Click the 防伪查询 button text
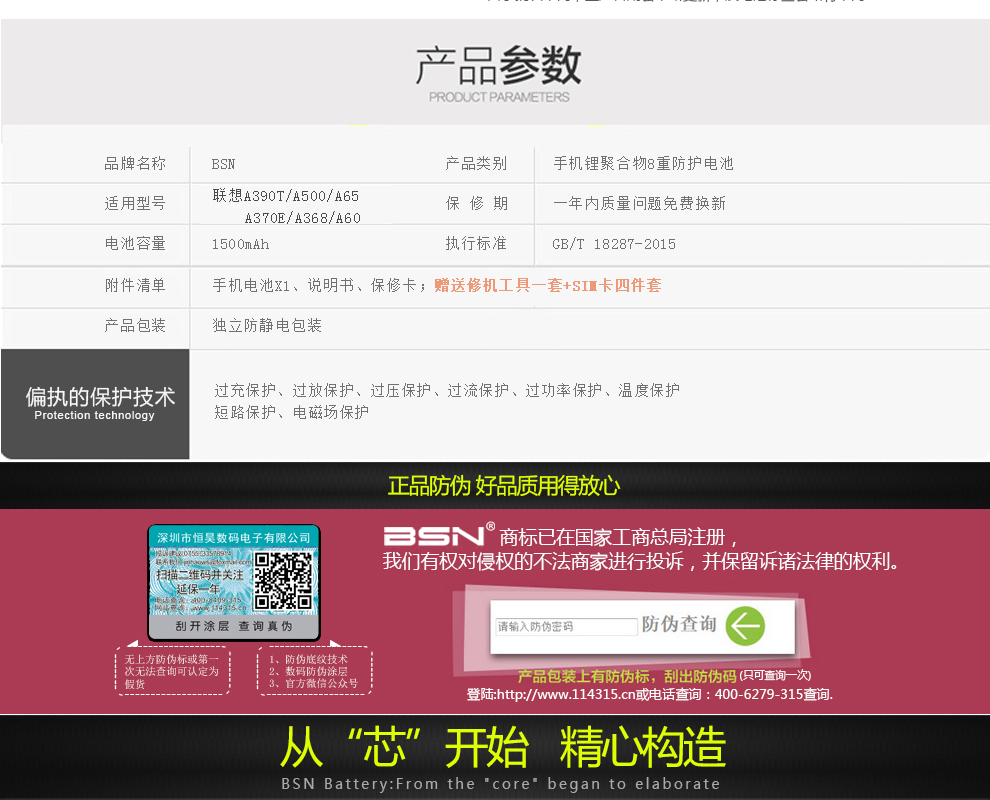 [x=679, y=625]
